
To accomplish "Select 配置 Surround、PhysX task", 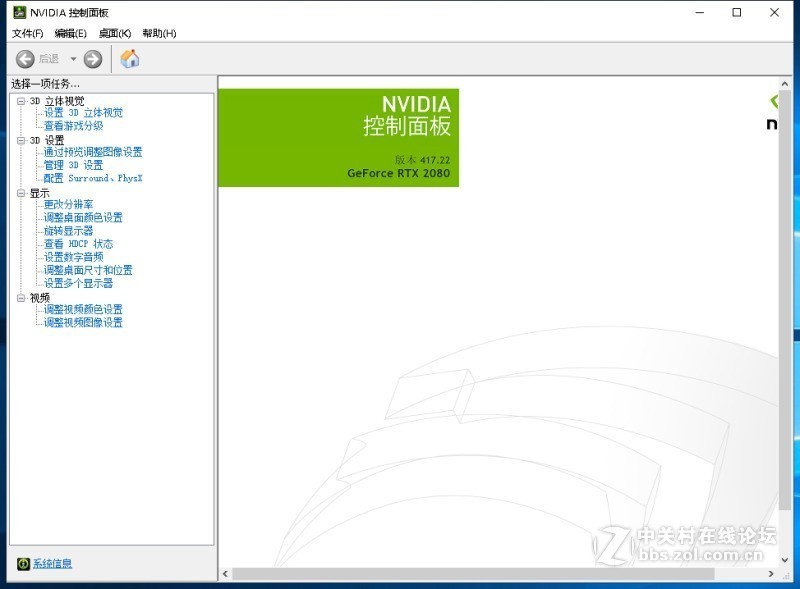I will [93, 178].
